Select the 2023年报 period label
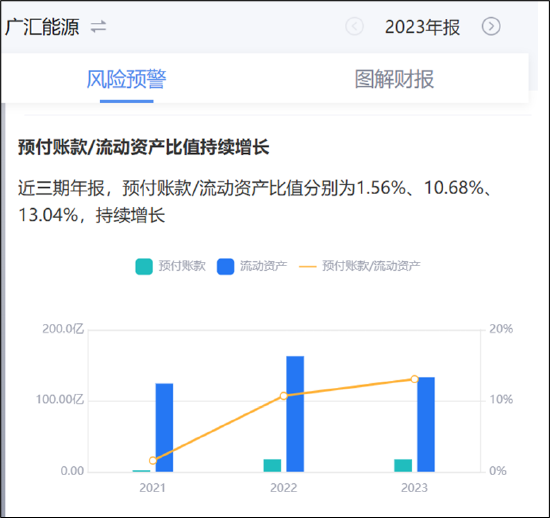Image resolution: width=550 pixels, height=518 pixels. [x=422, y=27]
